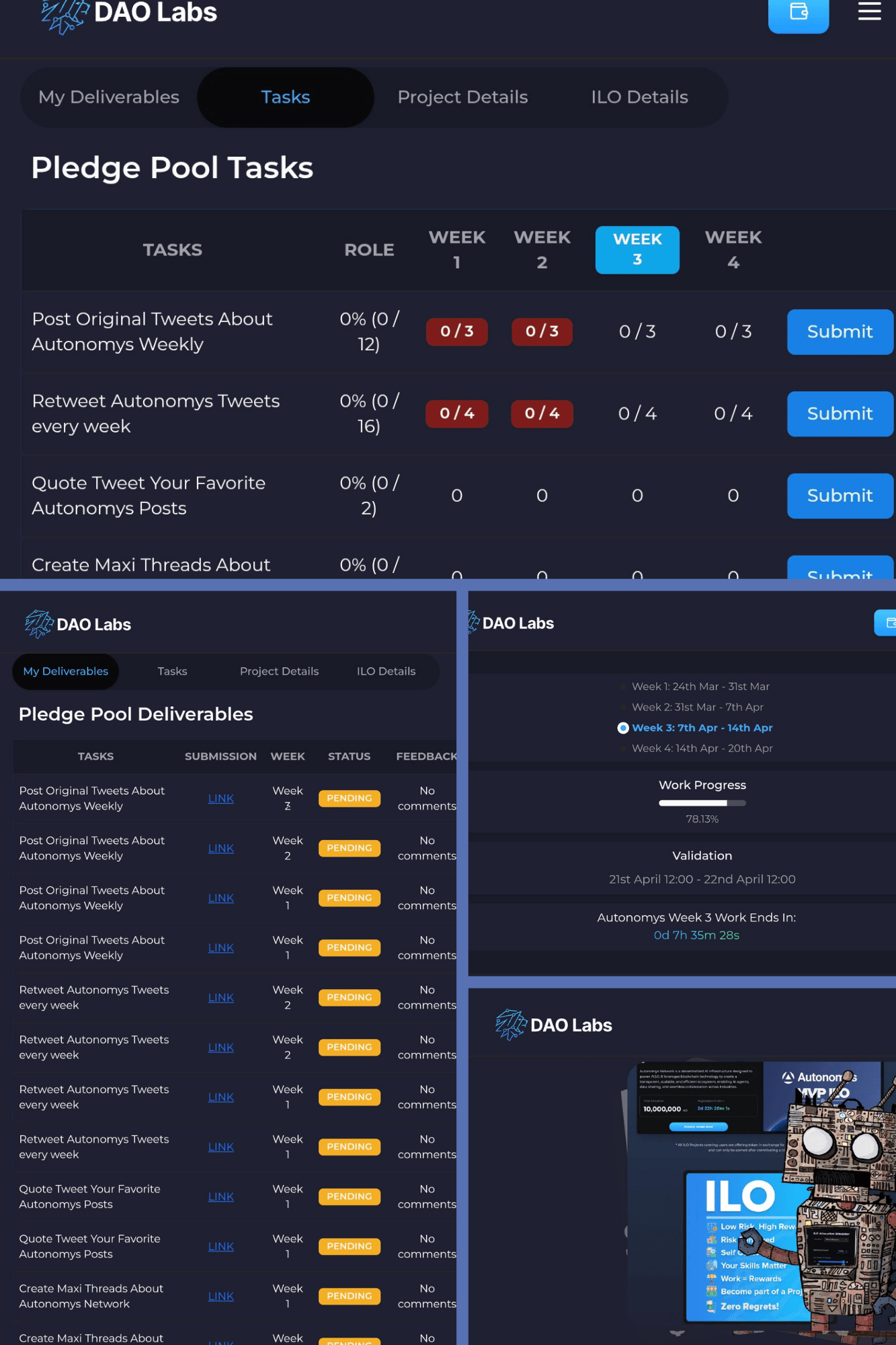Select highlighted WEEK 3 header in tasks table
The image size is (896, 1345).
(637, 249)
